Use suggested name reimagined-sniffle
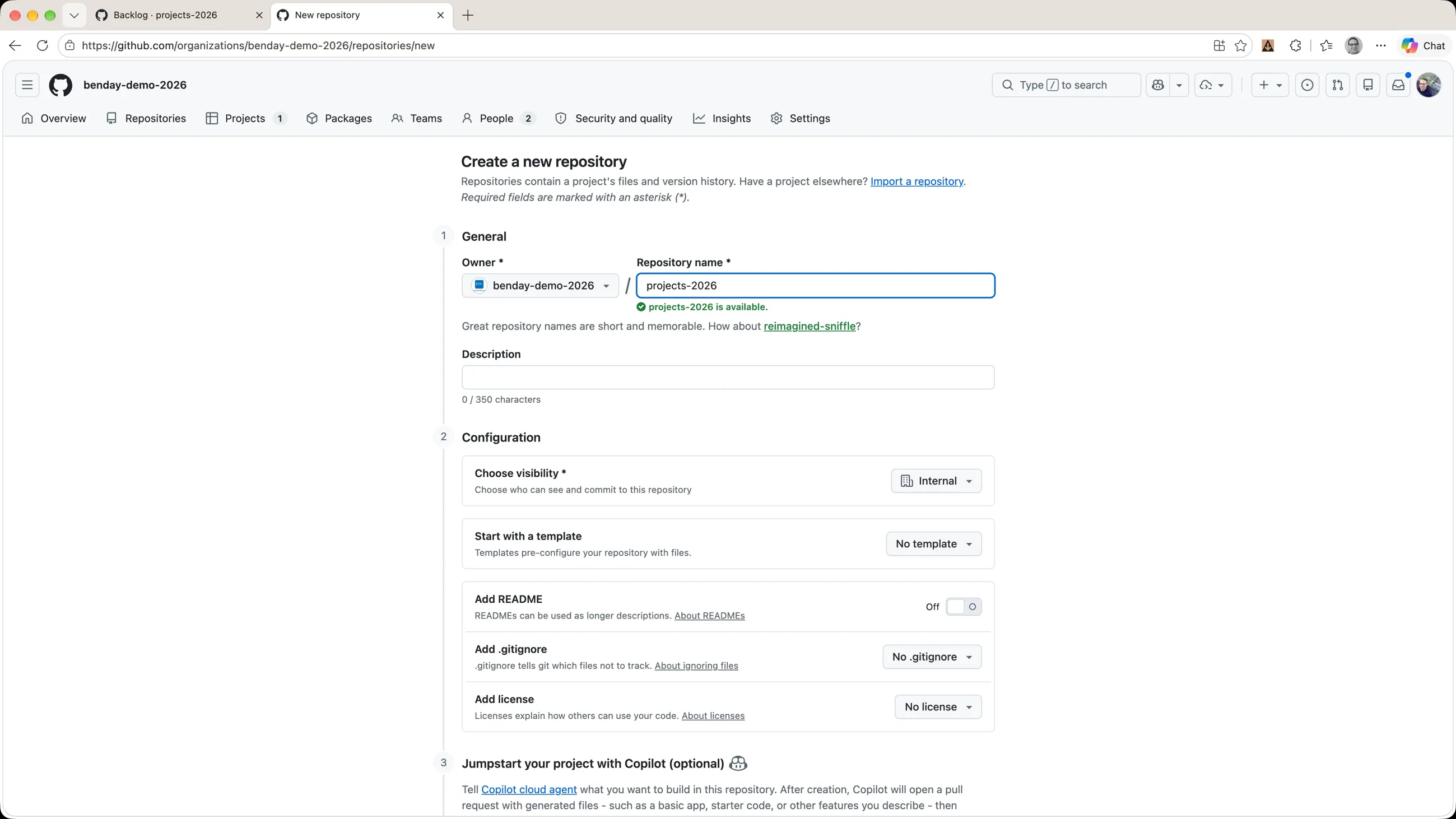 click(x=810, y=326)
